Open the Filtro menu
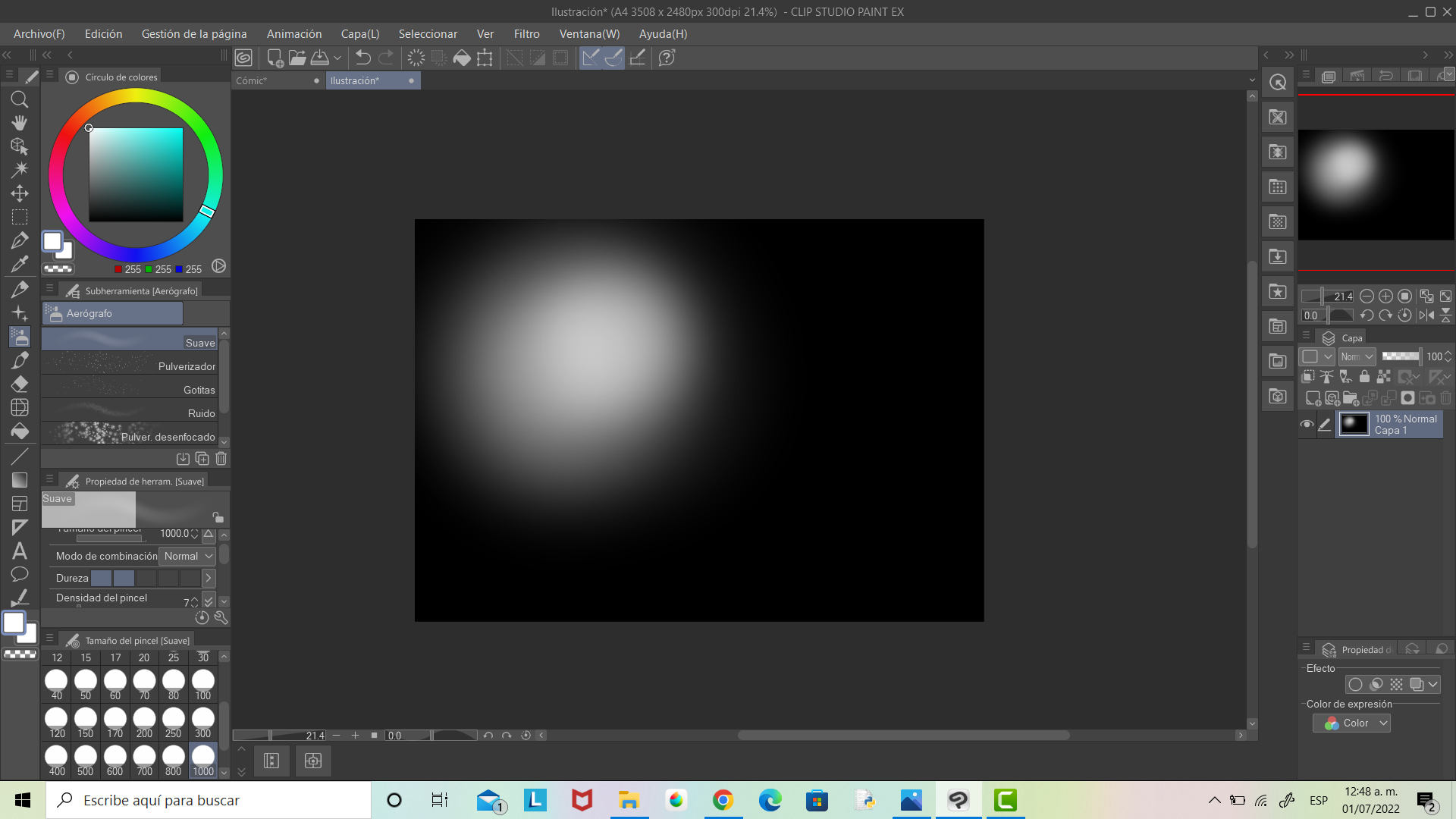 point(526,34)
